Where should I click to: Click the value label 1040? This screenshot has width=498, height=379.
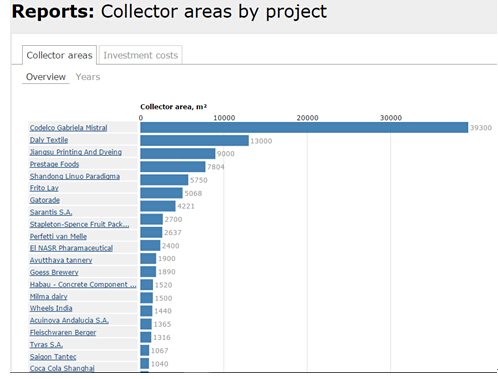[x=159, y=364]
